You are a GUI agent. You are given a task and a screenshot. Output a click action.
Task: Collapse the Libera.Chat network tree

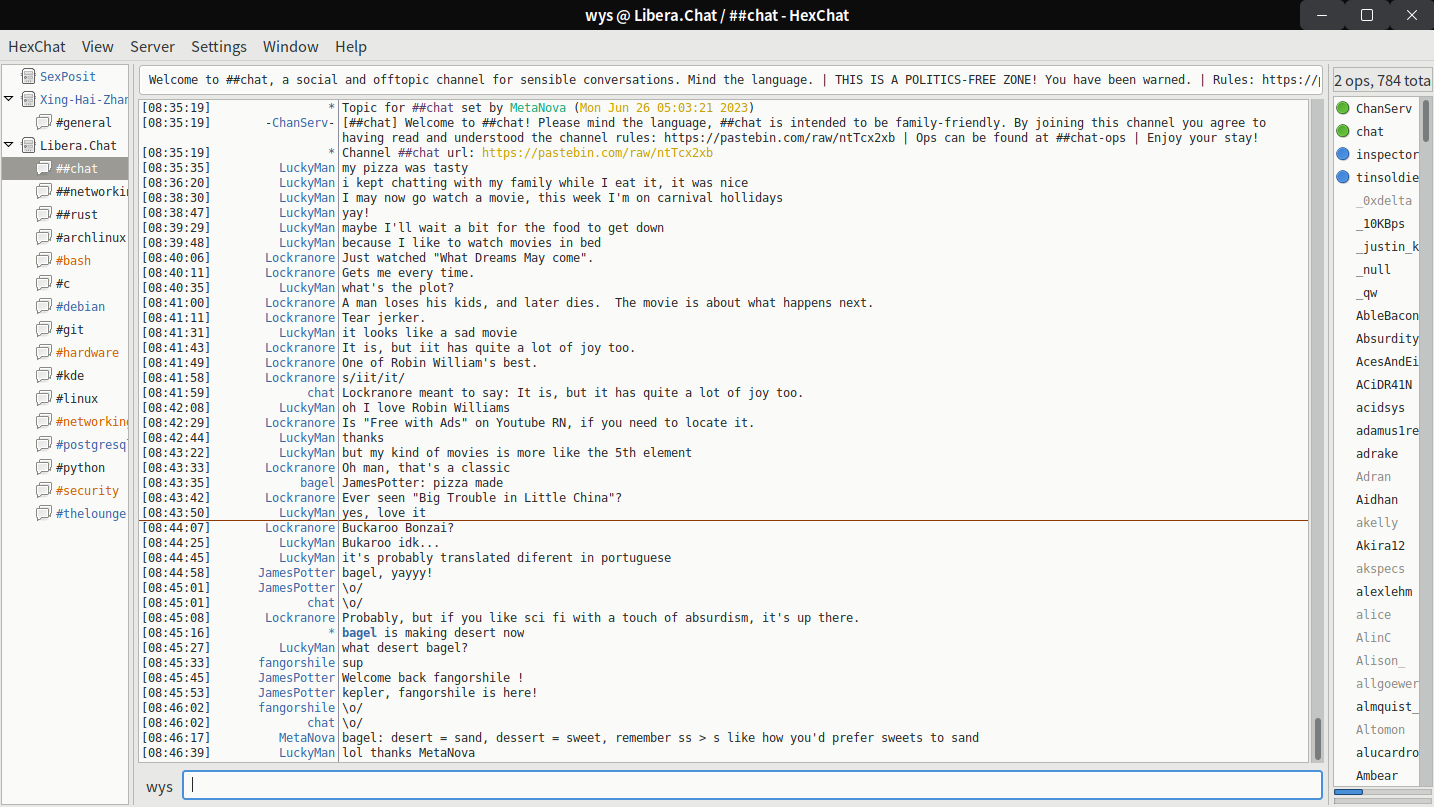point(9,145)
